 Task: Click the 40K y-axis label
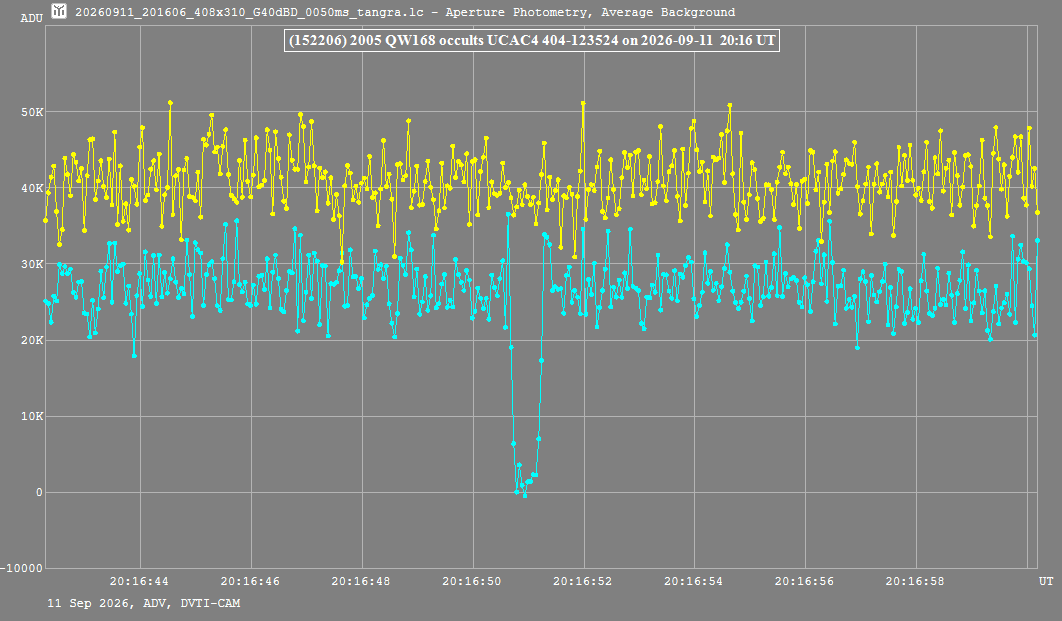pyautogui.click(x=32, y=188)
